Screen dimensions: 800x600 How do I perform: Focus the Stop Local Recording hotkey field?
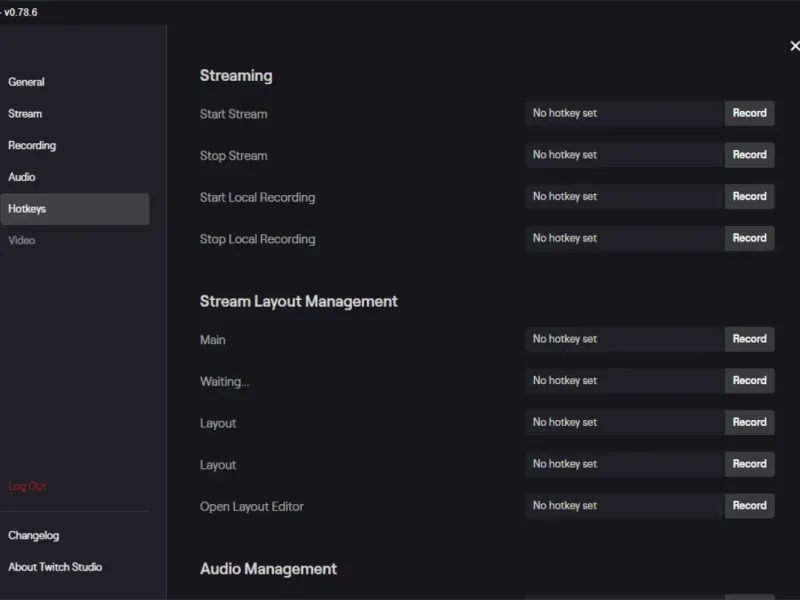pyautogui.click(x=624, y=238)
